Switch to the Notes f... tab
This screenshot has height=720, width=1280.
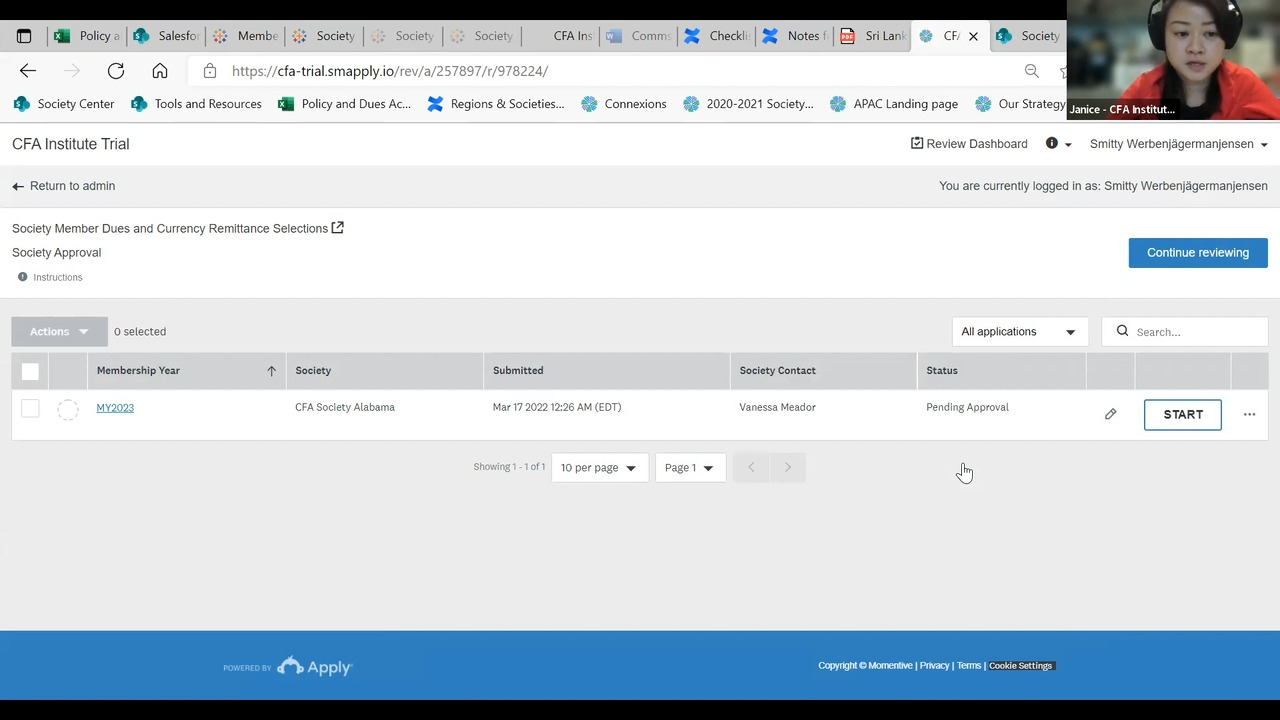coord(795,36)
